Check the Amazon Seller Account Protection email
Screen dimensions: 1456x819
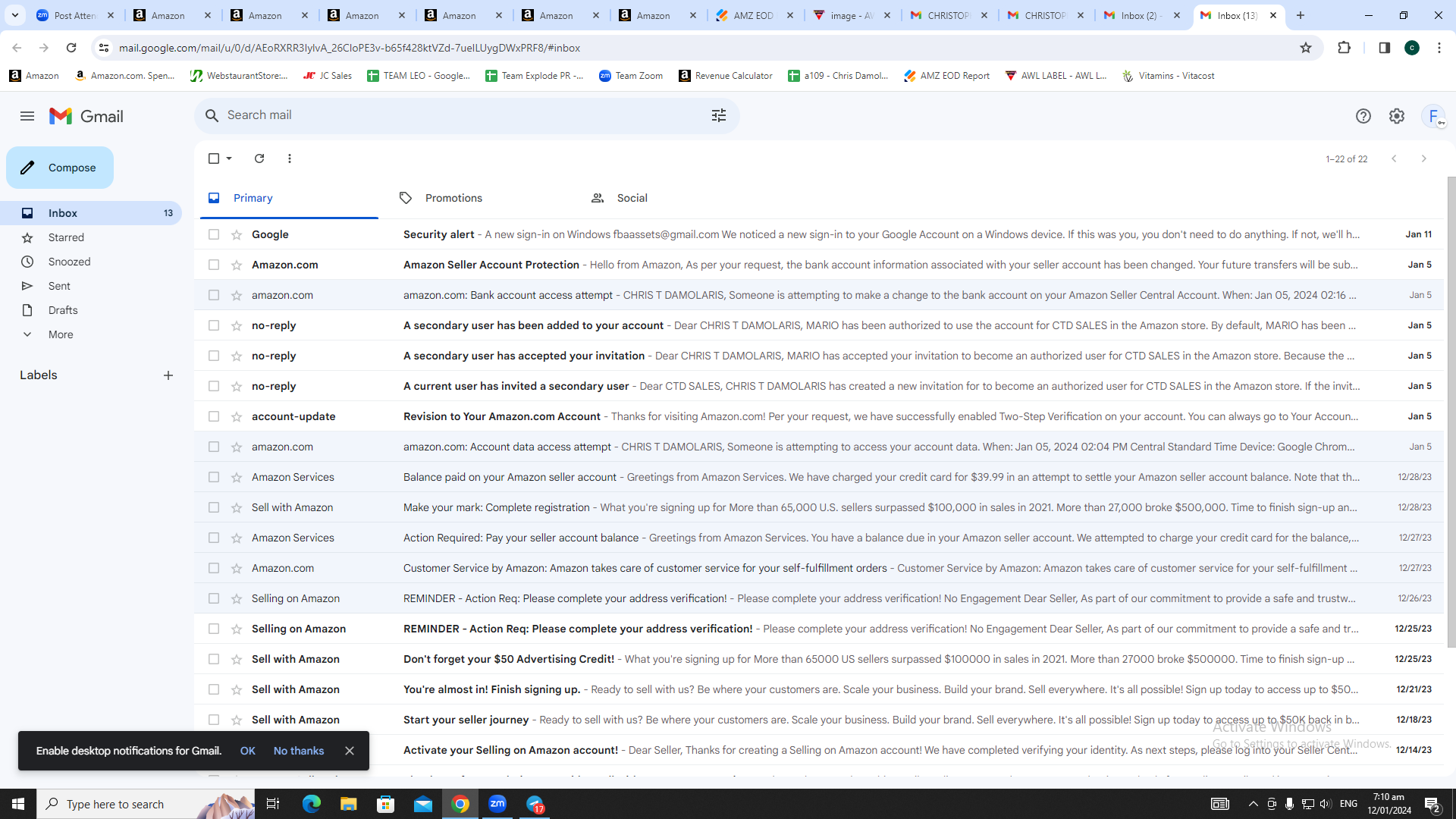click(x=213, y=265)
